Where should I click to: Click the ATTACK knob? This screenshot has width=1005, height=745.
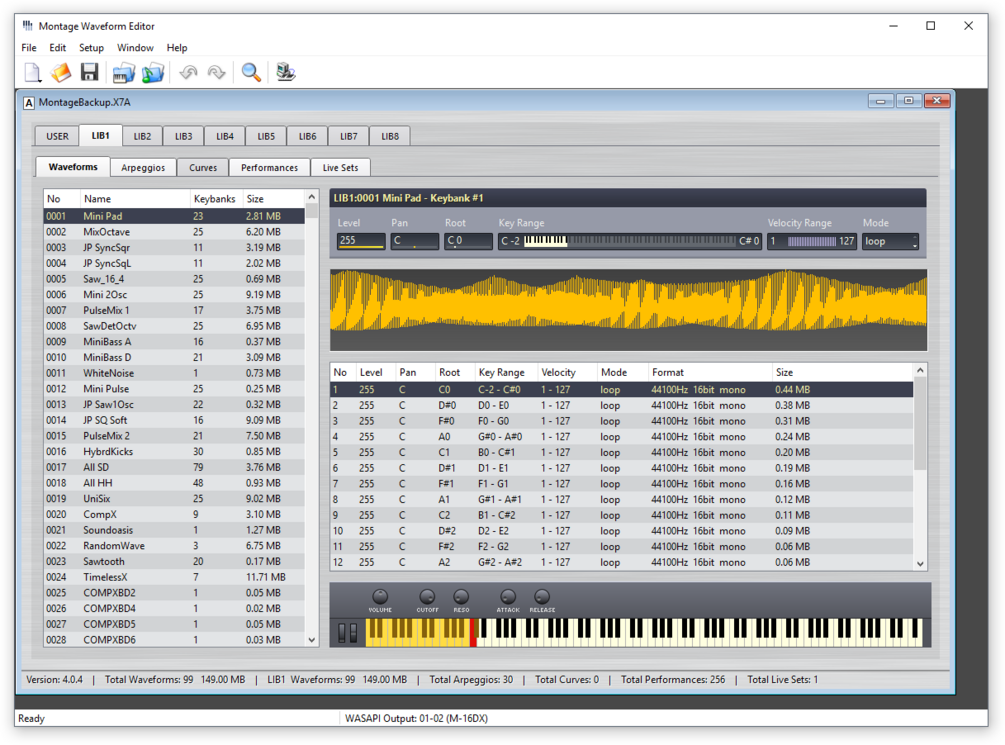[508, 597]
